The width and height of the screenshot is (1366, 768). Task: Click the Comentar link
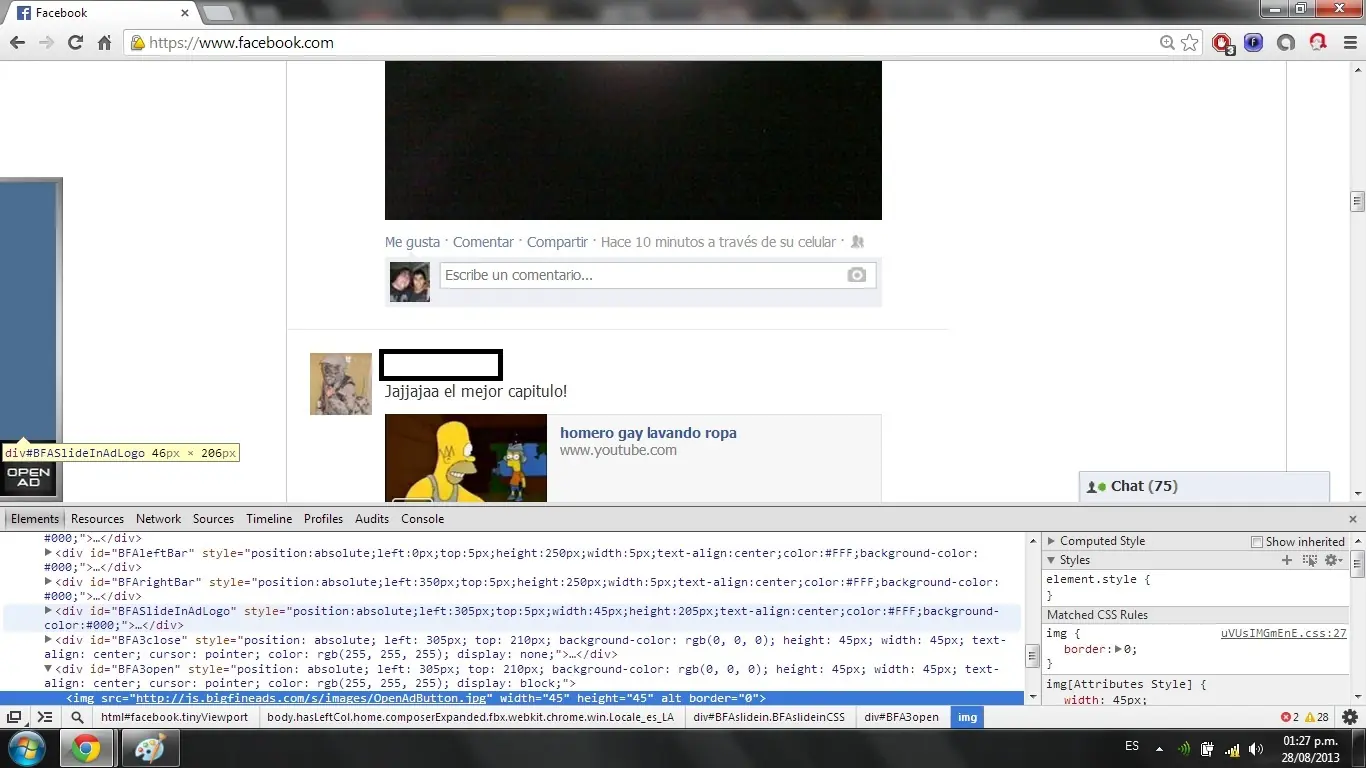(483, 242)
